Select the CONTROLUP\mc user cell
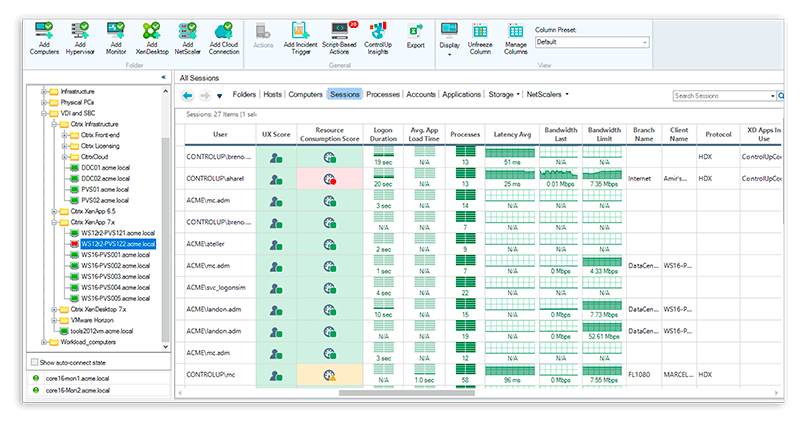Image resolution: width=806 pixels, height=430 pixels. (220, 375)
